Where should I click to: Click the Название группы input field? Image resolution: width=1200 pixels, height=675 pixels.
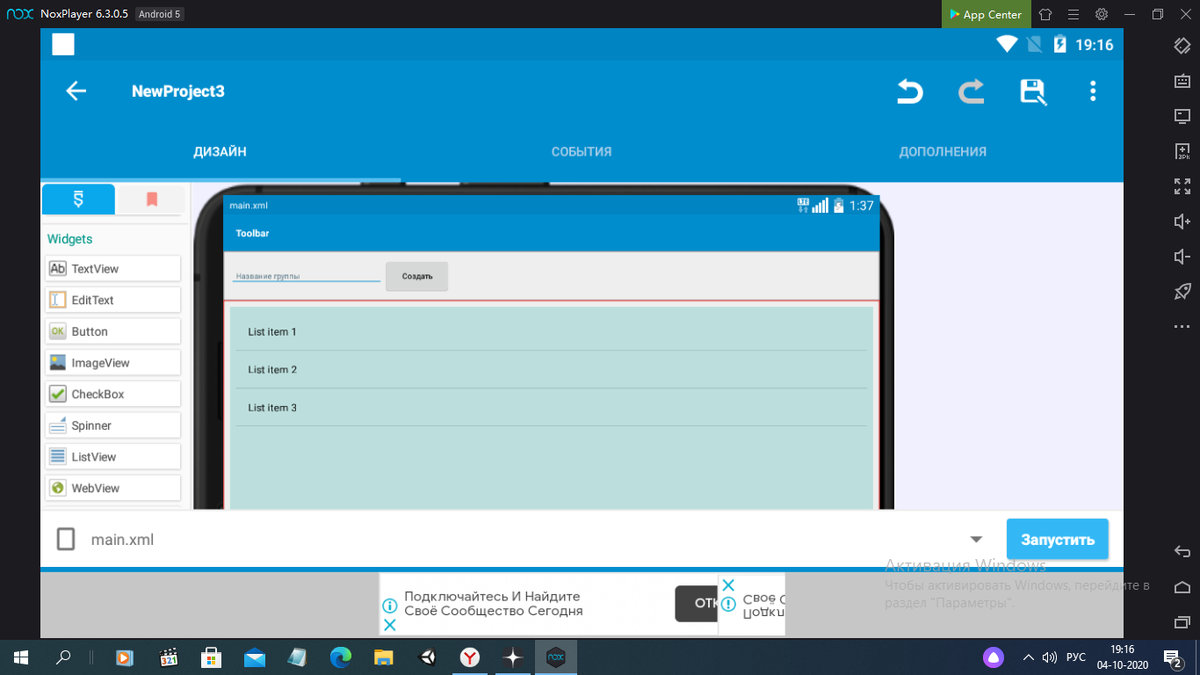(x=306, y=276)
